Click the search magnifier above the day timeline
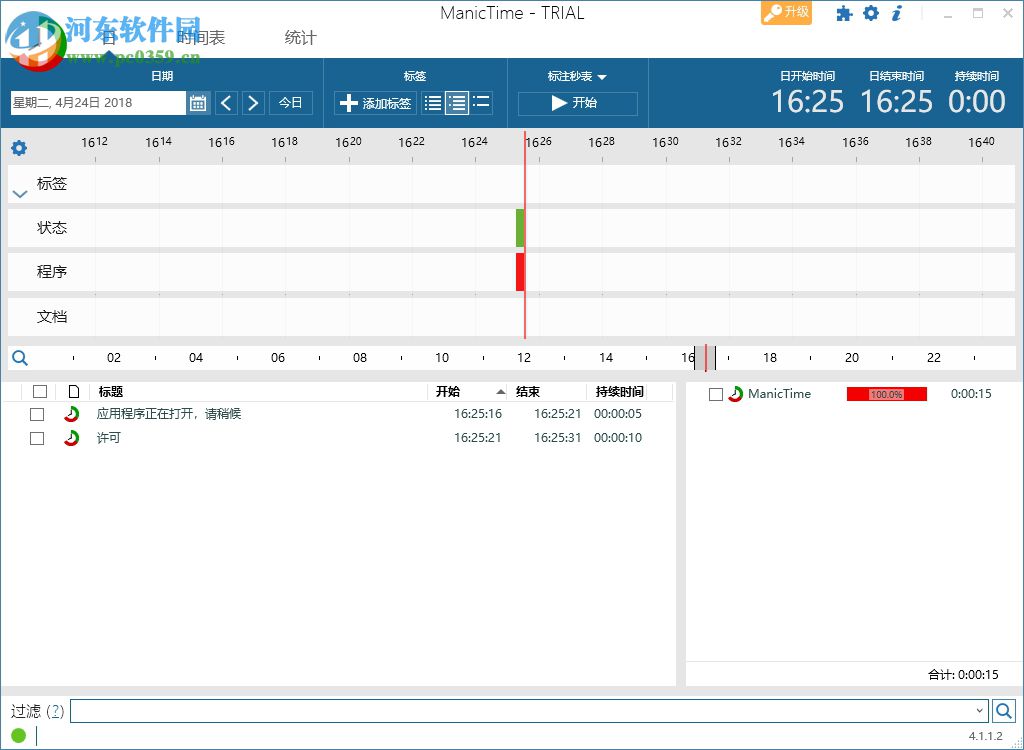This screenshot has height=750, width=1024. 20,357
